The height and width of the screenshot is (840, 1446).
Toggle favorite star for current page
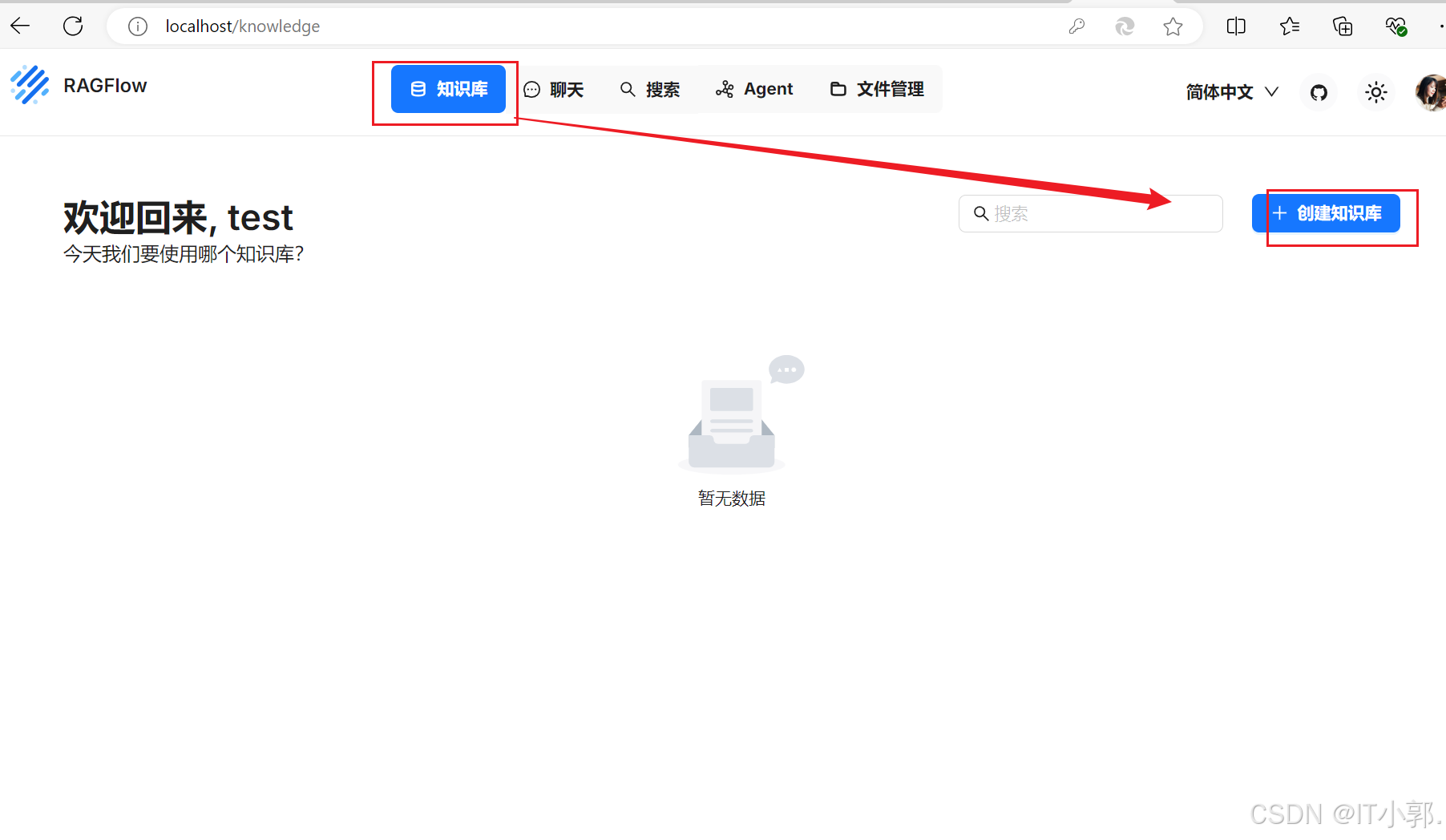point(1173,26)
